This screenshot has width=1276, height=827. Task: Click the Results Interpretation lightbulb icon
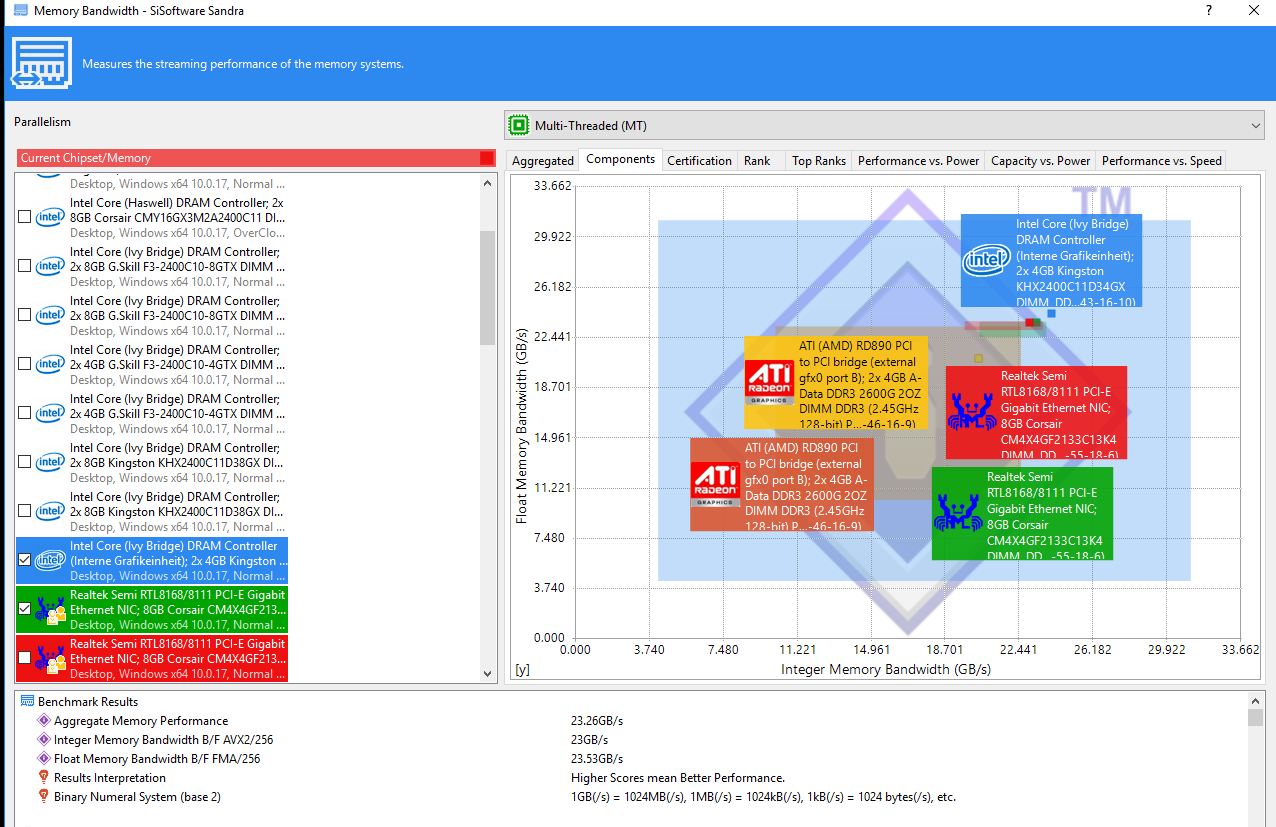43,777
